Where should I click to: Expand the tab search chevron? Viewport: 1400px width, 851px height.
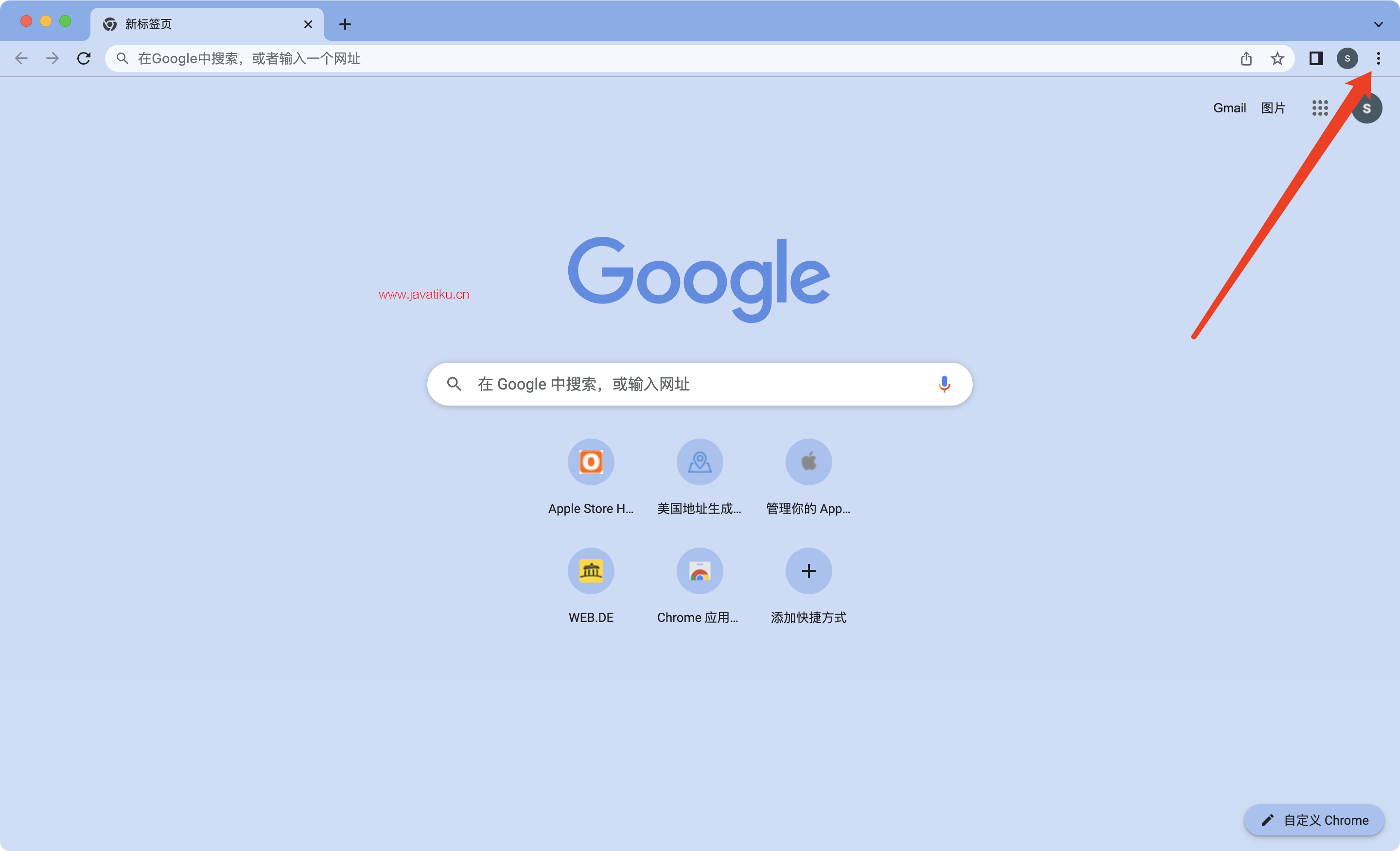[1378, 24]
